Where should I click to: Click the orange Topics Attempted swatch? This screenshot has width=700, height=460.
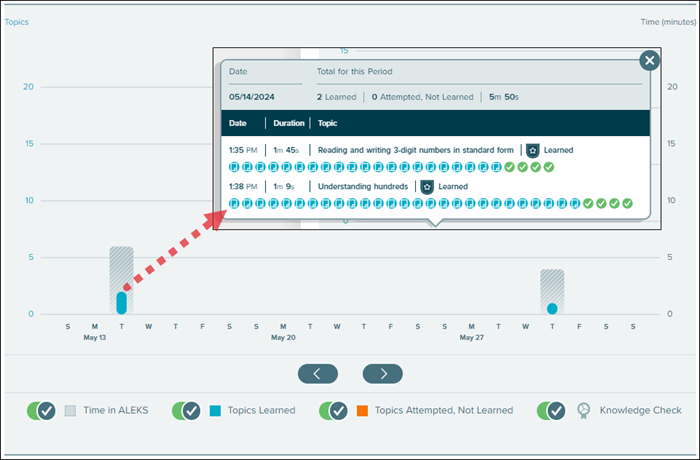click(363, 410)
